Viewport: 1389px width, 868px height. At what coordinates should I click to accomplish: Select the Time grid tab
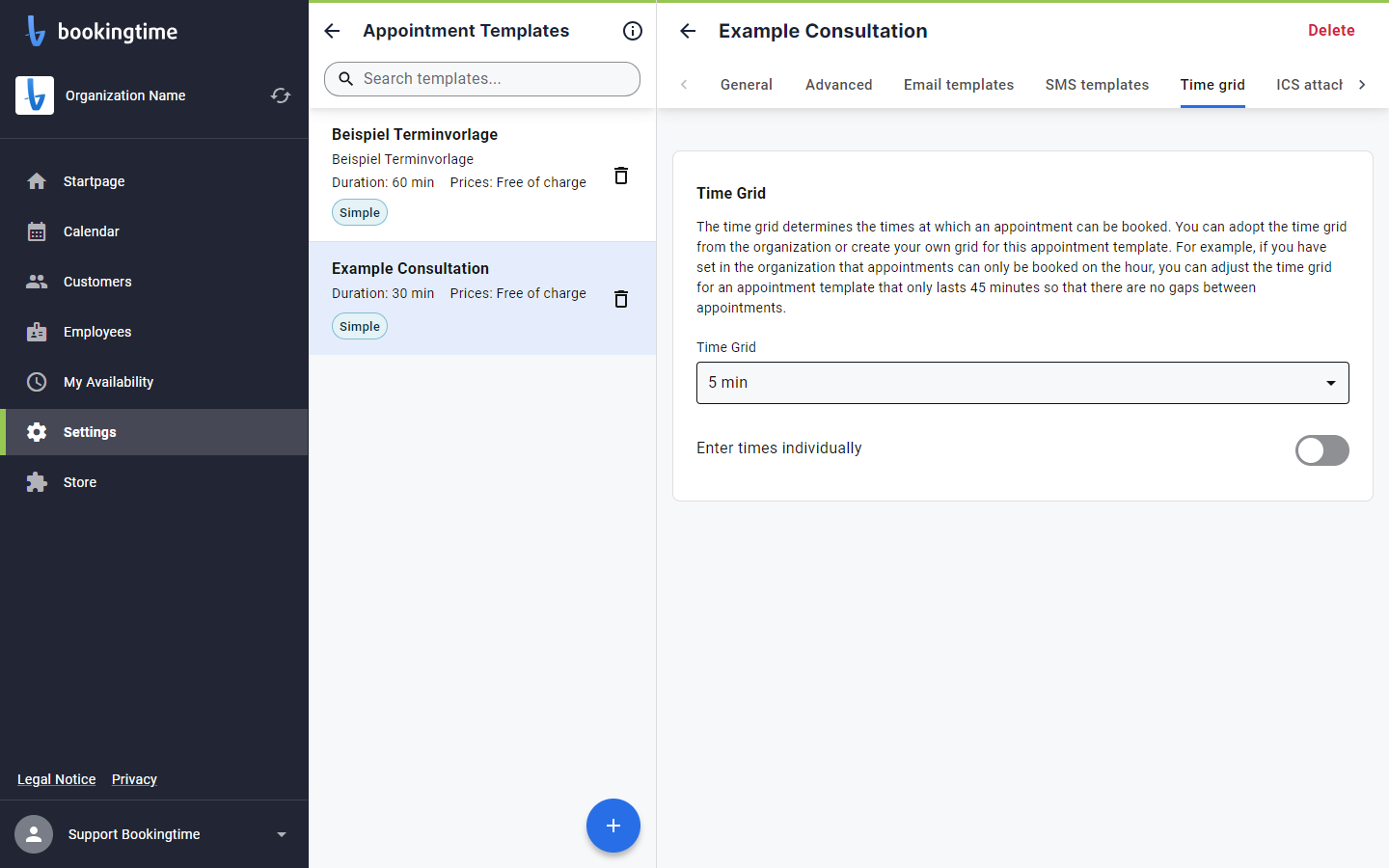[1212, 85]
